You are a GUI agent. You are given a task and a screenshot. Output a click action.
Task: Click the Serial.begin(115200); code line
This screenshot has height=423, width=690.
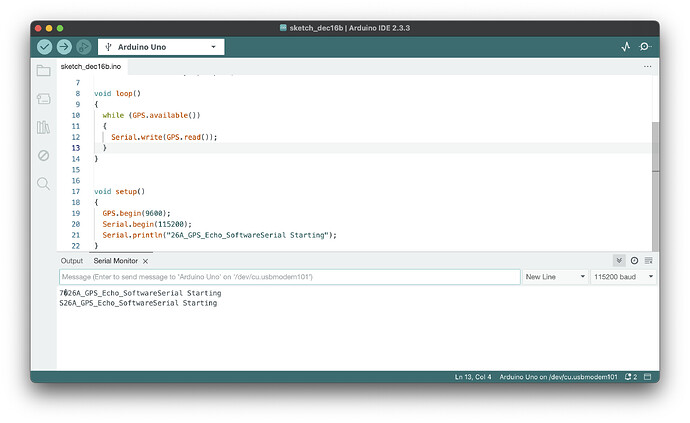(x=147, y=224)
